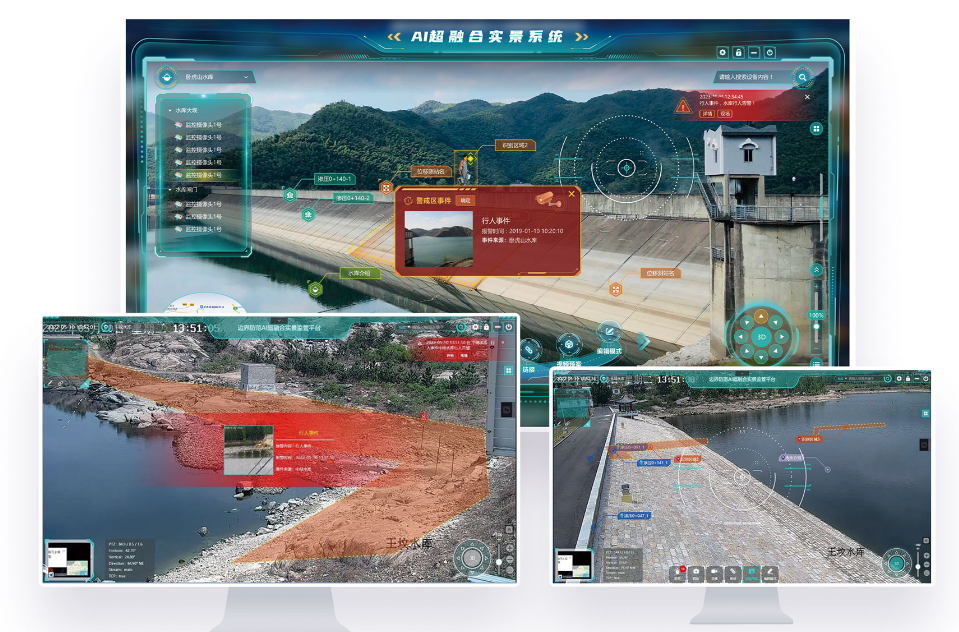959x632 pixels.
Task: Click the lock icon in the top toolbar
Action: pos(738,51)
